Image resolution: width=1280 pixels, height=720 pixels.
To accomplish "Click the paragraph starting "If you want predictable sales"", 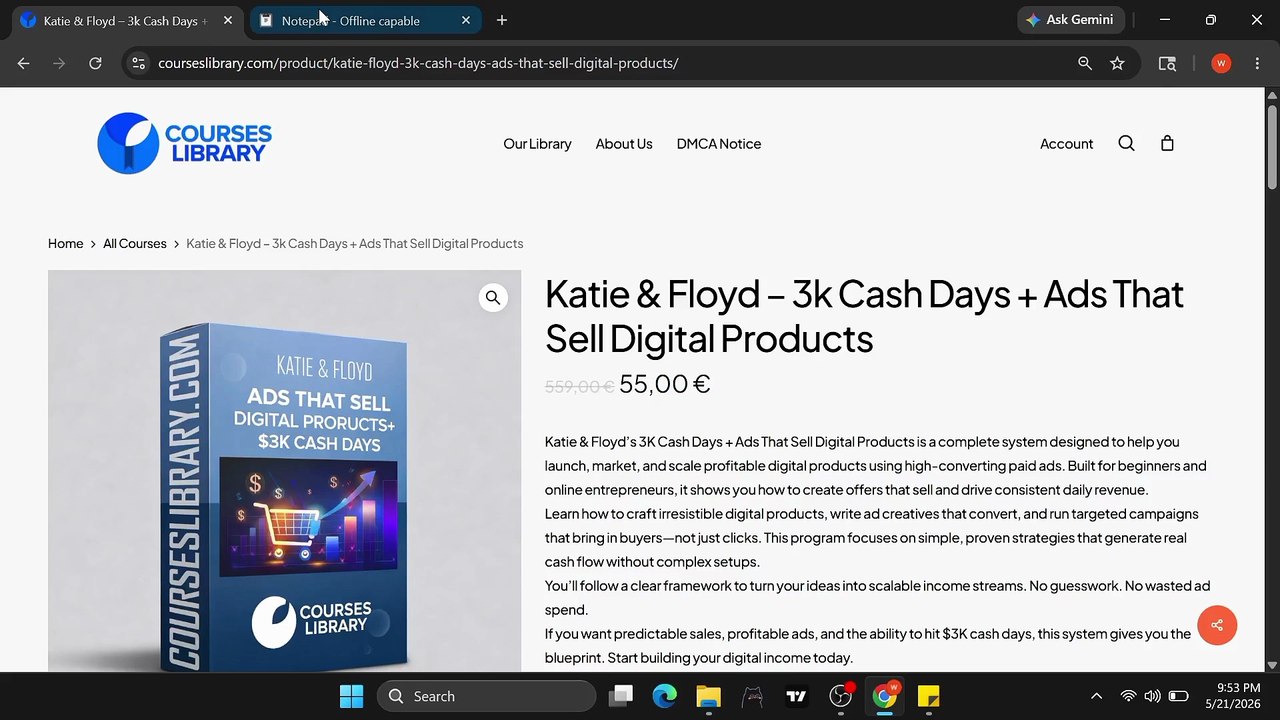I will coord(868,646).
